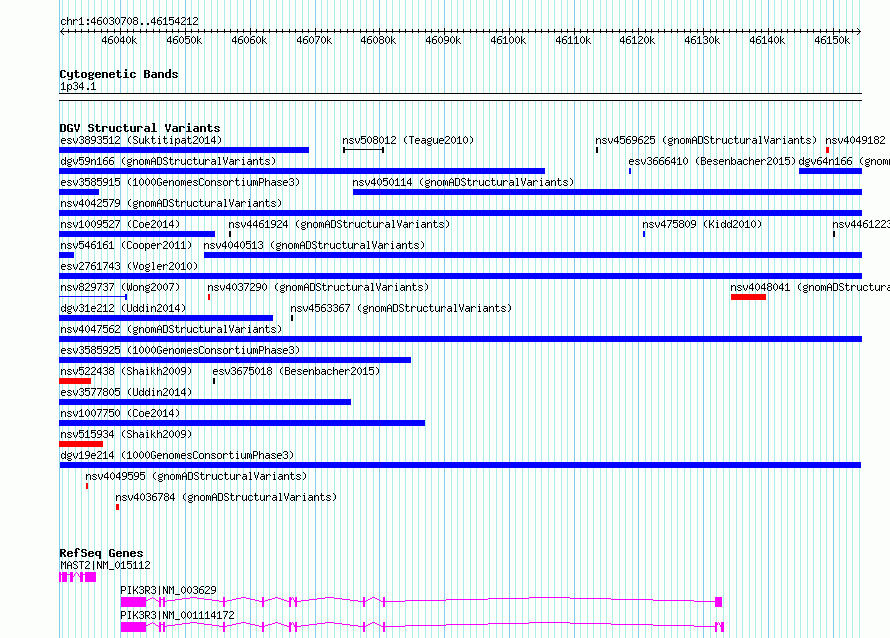Click the nsv1009527 (Coe2014) variant label

point(120,224)
